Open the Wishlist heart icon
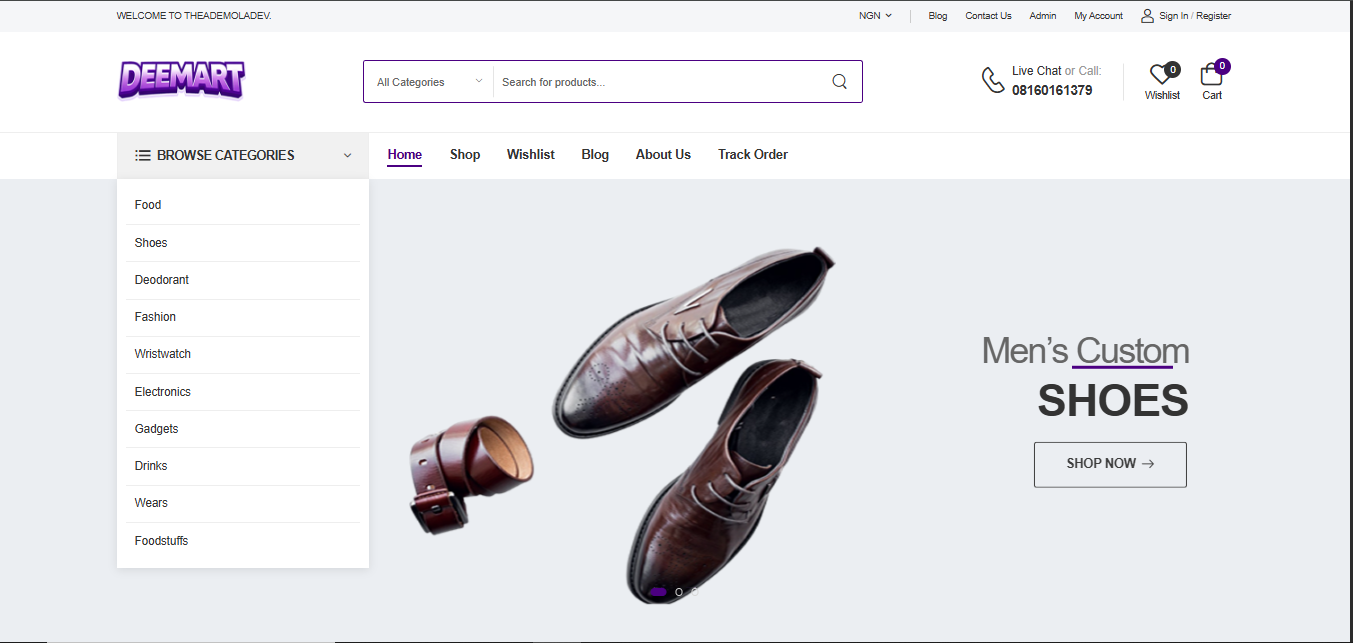This screenshot has height=643, width=1353. point(1162,74)
